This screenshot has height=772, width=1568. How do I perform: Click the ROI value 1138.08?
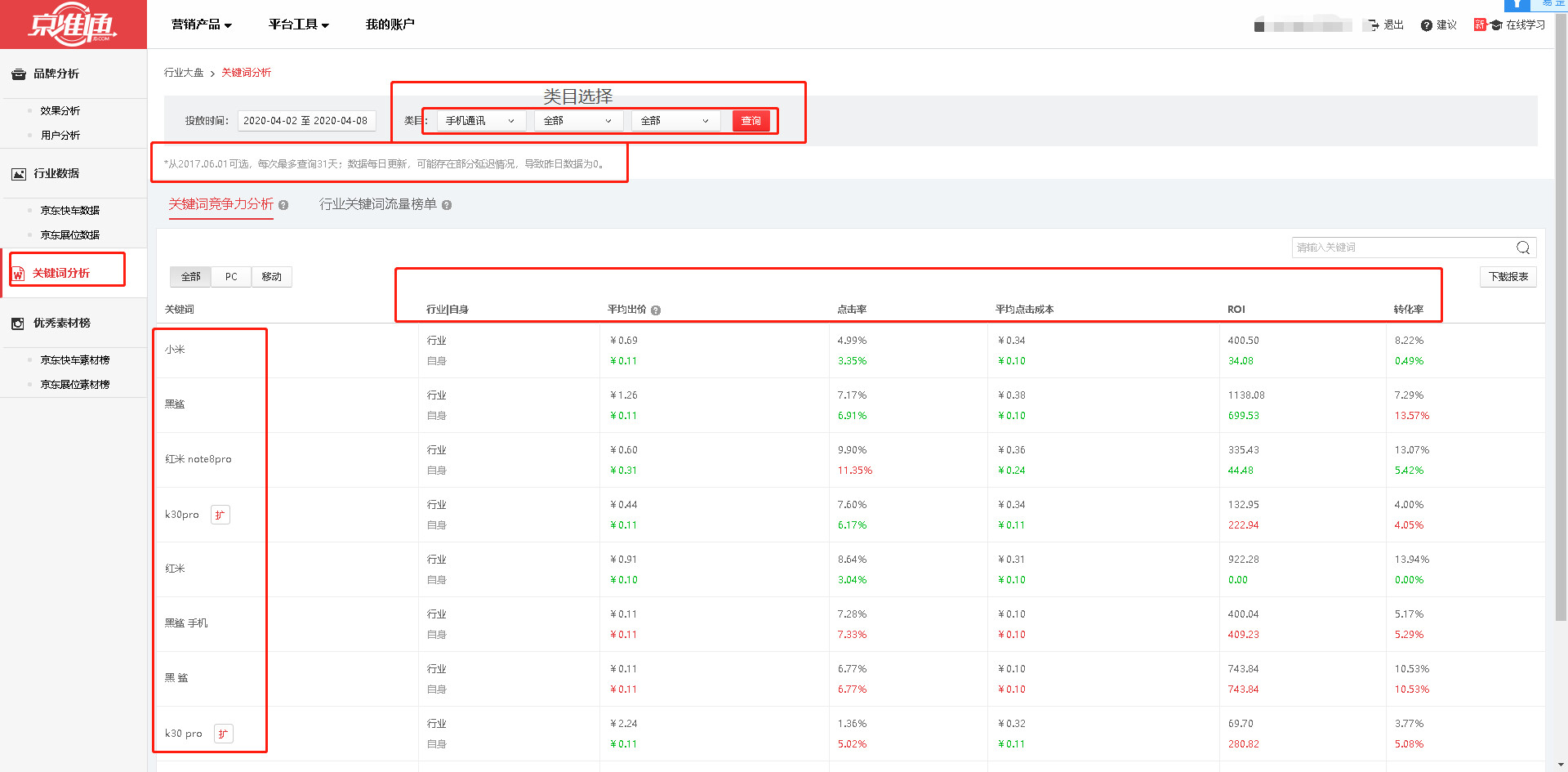[1246, 395]
